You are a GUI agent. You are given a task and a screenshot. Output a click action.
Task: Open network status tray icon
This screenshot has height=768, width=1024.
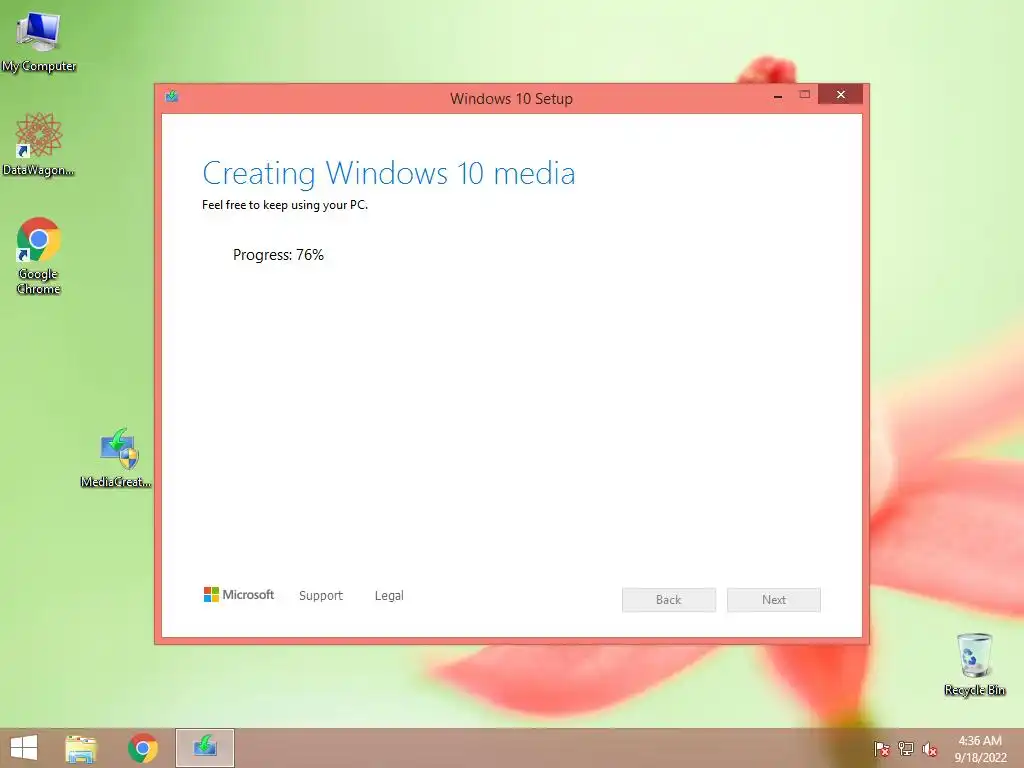coord(906,748)
